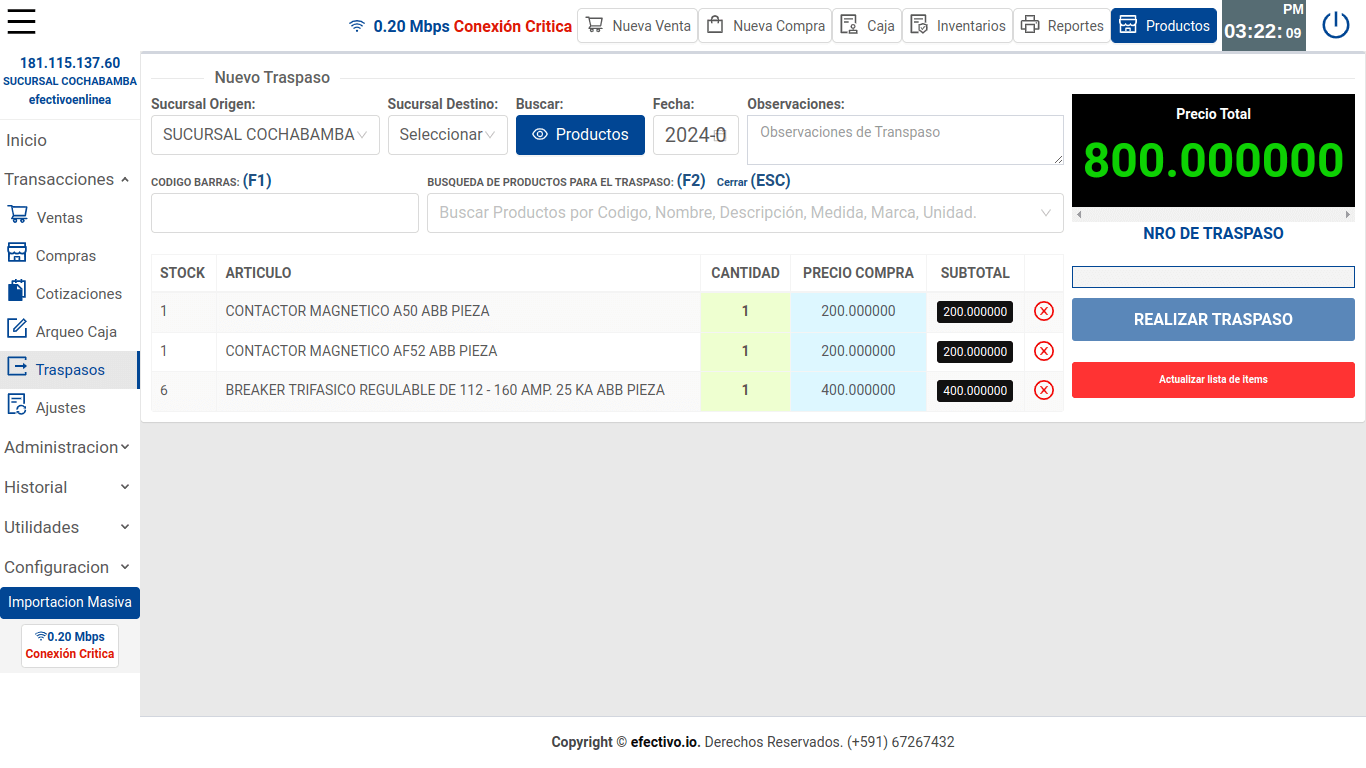The image size is (1366, 768).
Task: Click the power logout icon
Action: tap(1336, 25)
